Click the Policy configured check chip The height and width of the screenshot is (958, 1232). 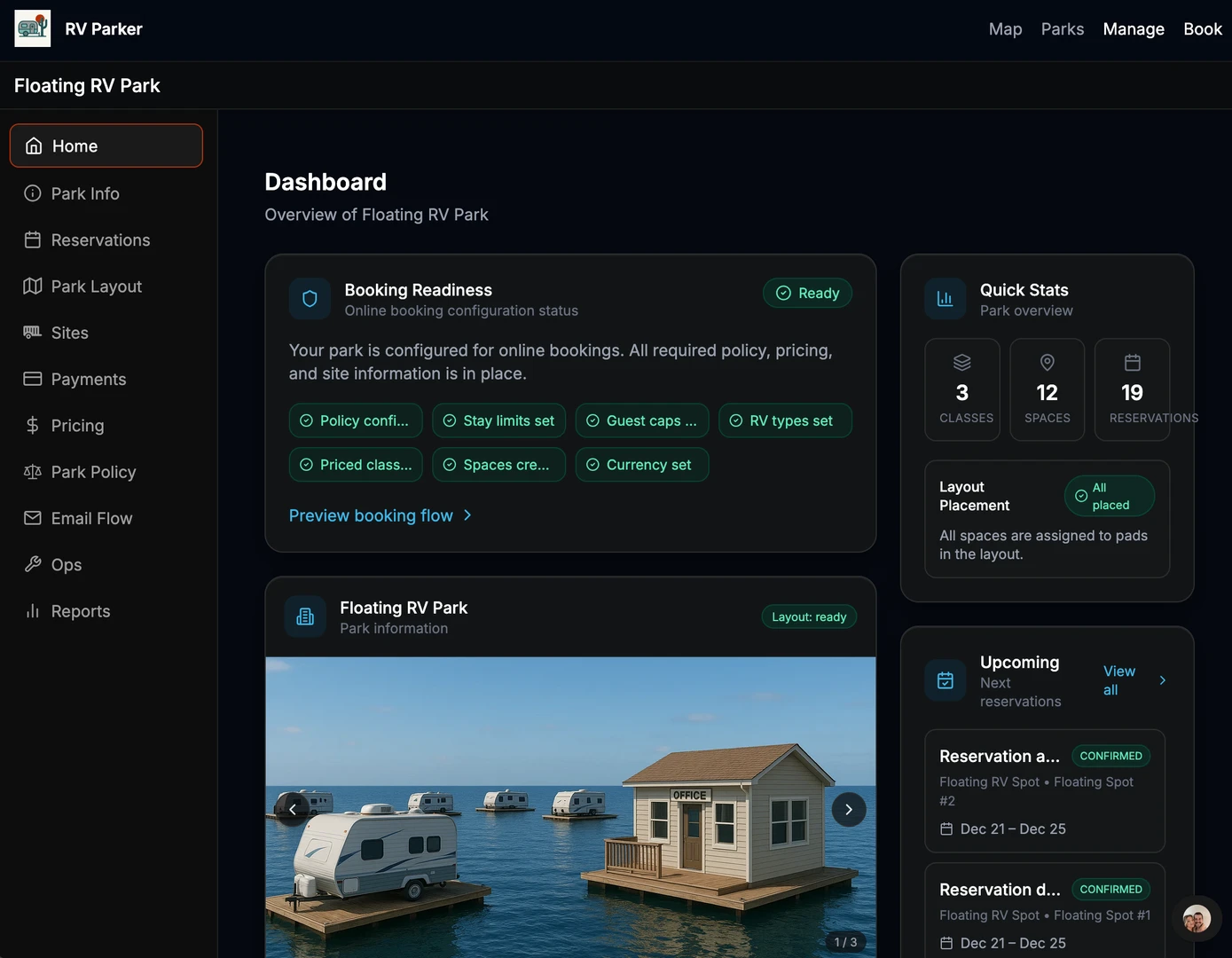pos(355,420)
